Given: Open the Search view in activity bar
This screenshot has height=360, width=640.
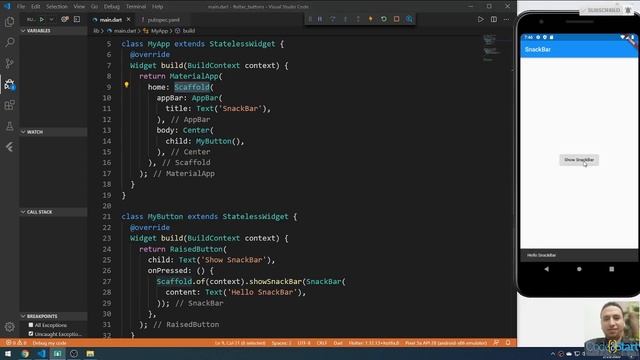Looking at the screenshot, I should (9, 42).
